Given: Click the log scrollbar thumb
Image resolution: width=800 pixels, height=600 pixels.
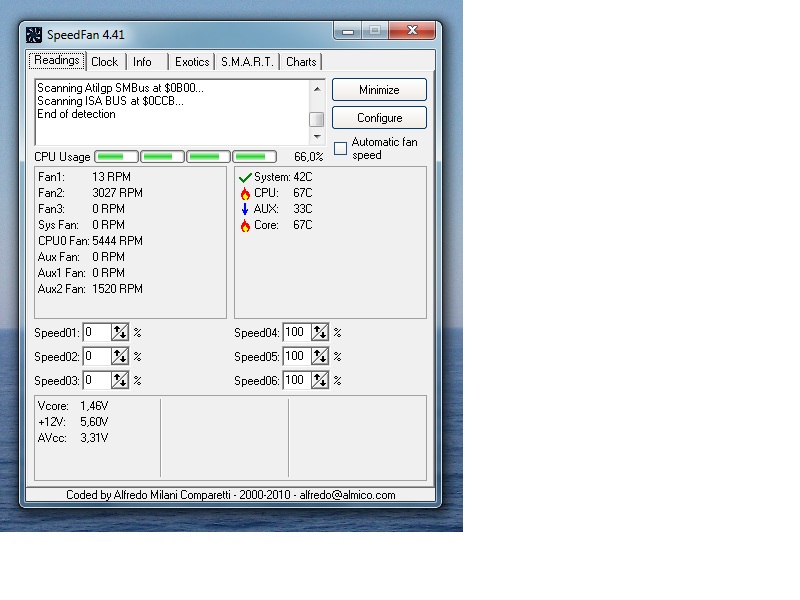Looking at the screenshot, I should point(317,119).
